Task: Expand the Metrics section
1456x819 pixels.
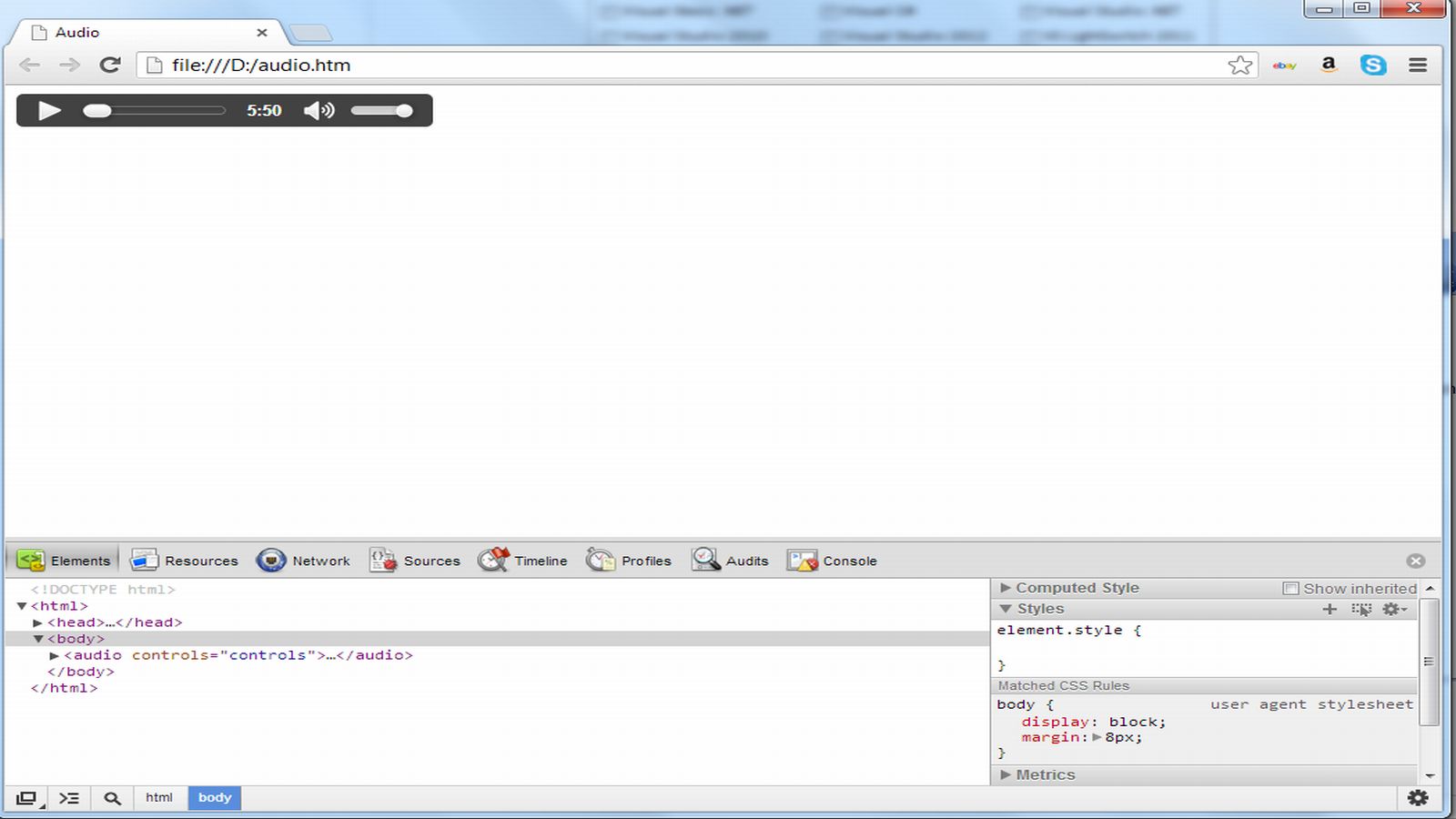Action: 1006,774
